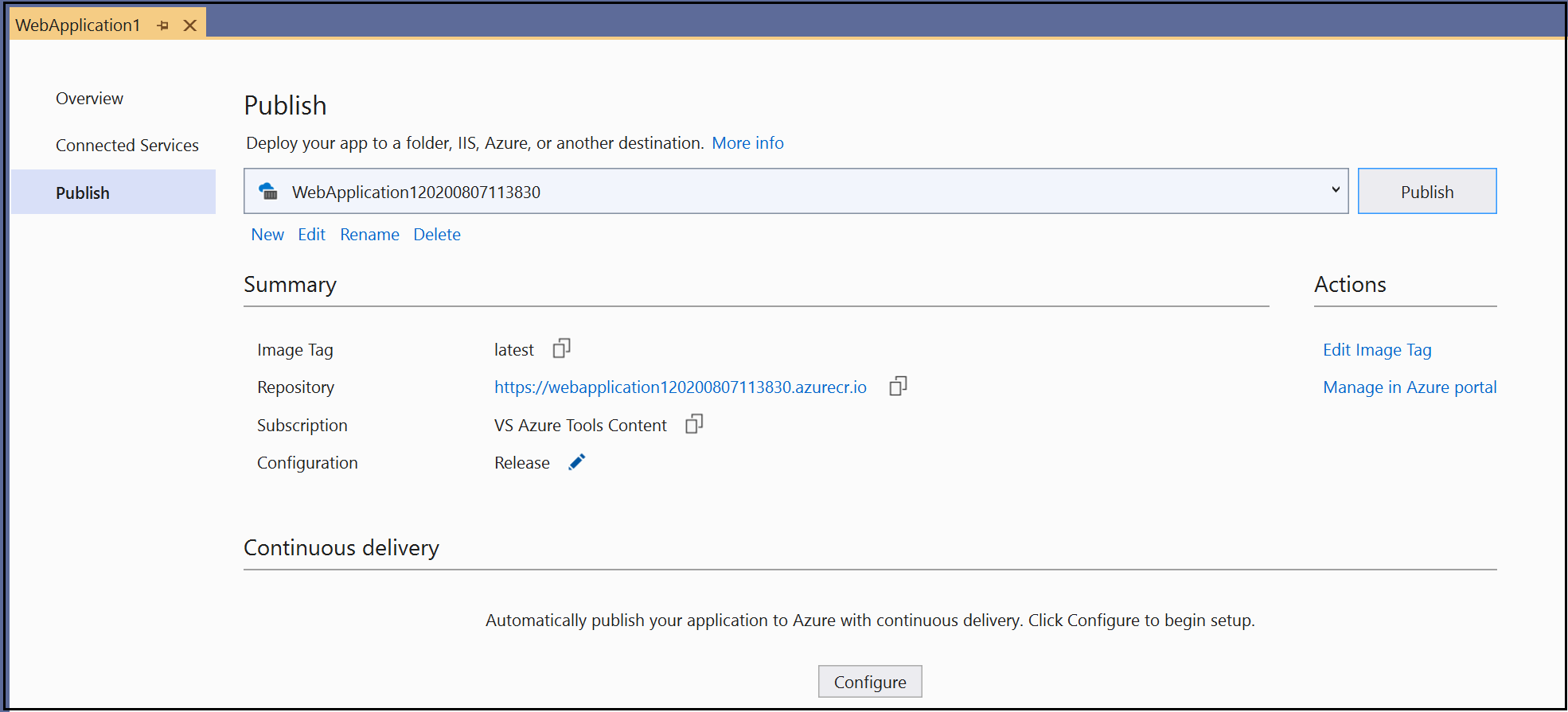Open the Connected Services section
1568x712 pixels.
pos(127,146)
